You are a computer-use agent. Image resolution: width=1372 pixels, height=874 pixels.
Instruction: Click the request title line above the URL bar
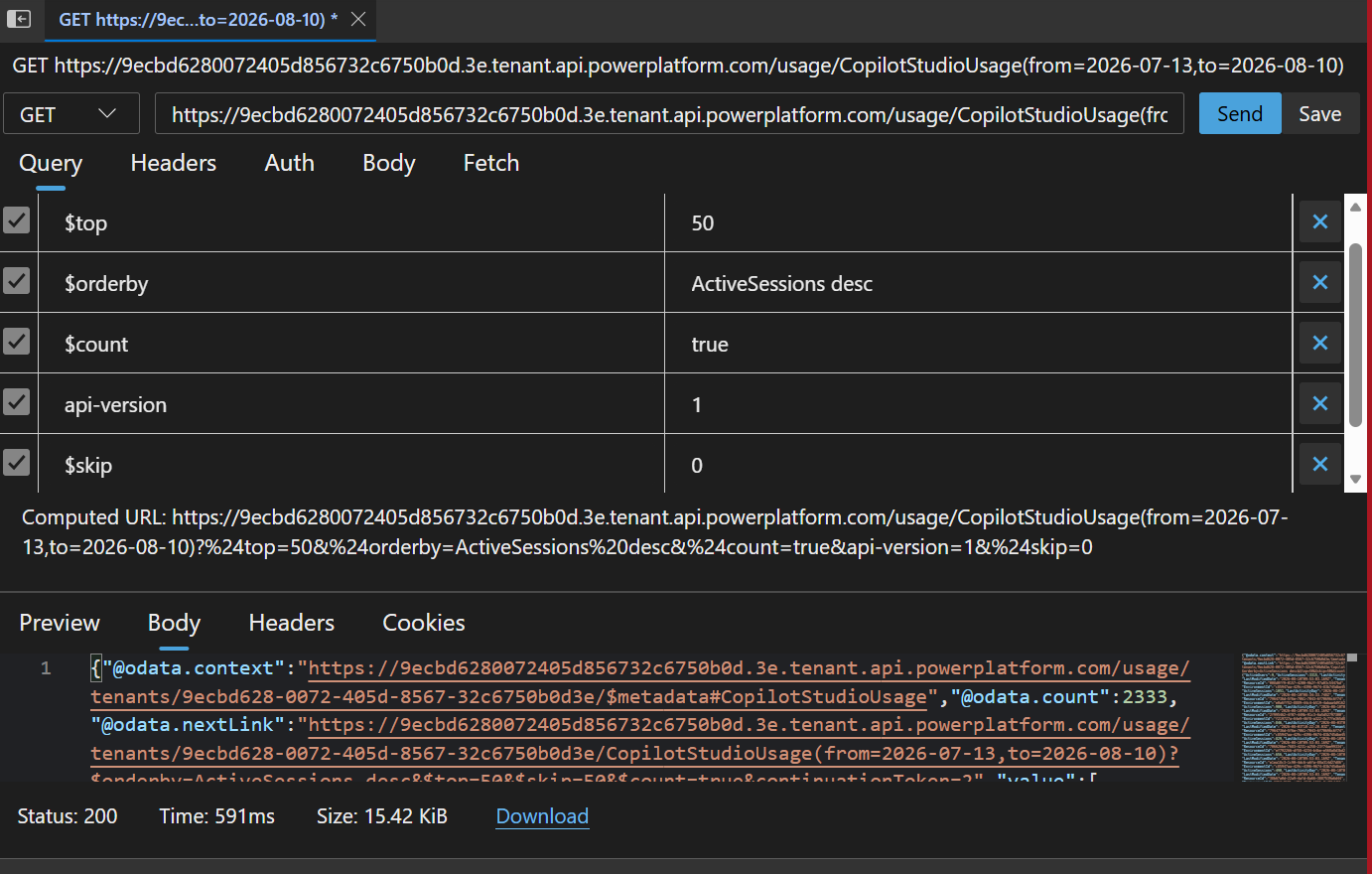point(678,66)
